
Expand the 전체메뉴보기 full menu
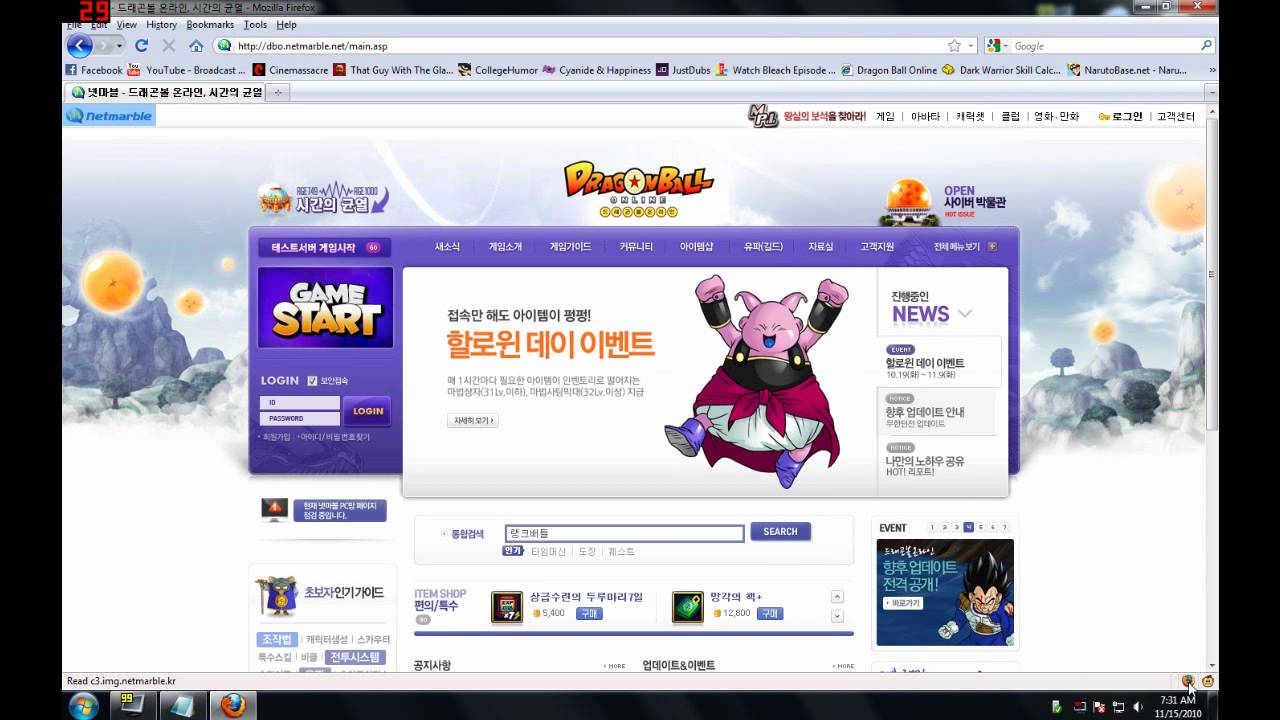(965, 246)
